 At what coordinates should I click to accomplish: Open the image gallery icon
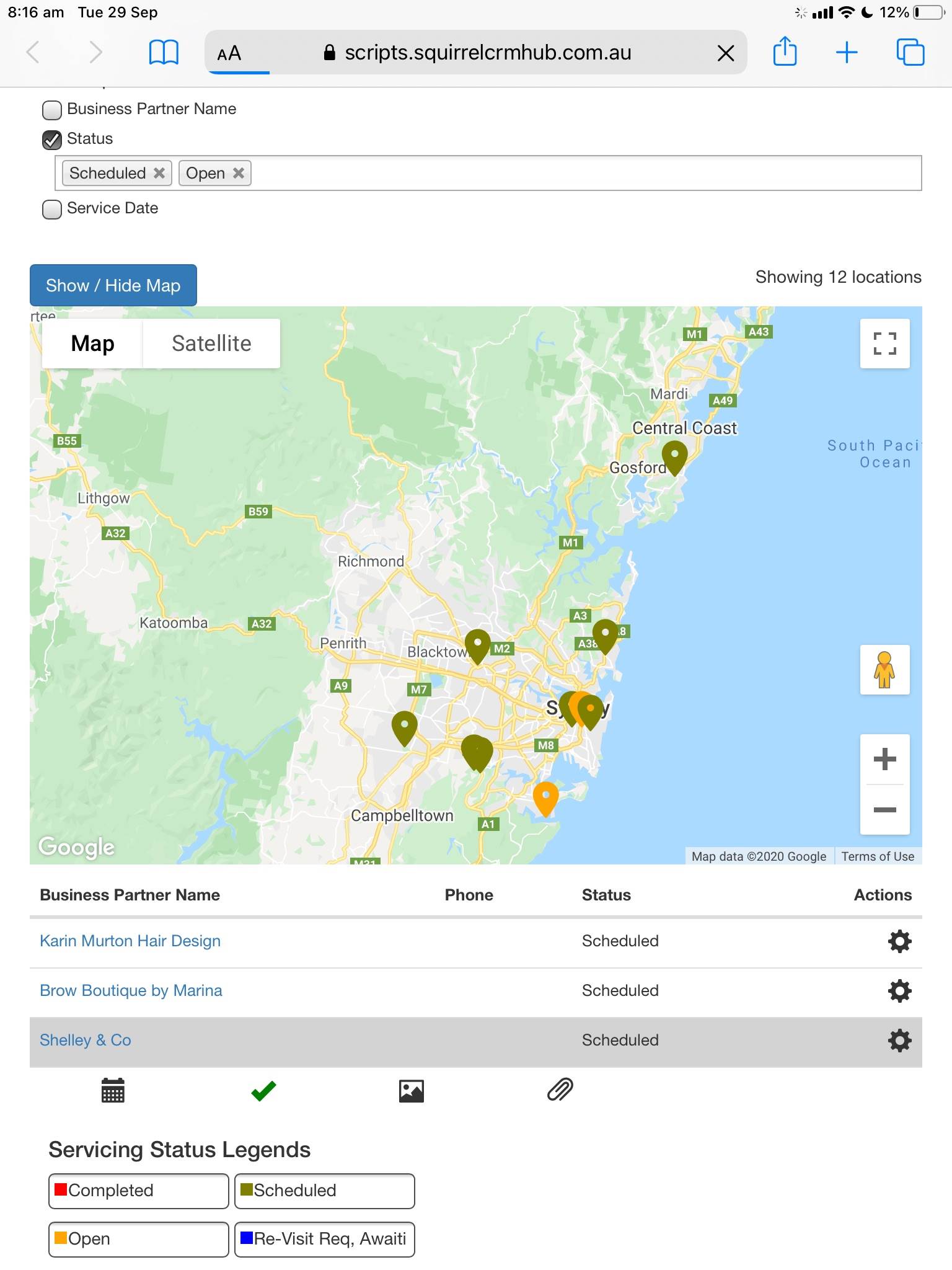pyautogui.click(x=412, y=1091)
